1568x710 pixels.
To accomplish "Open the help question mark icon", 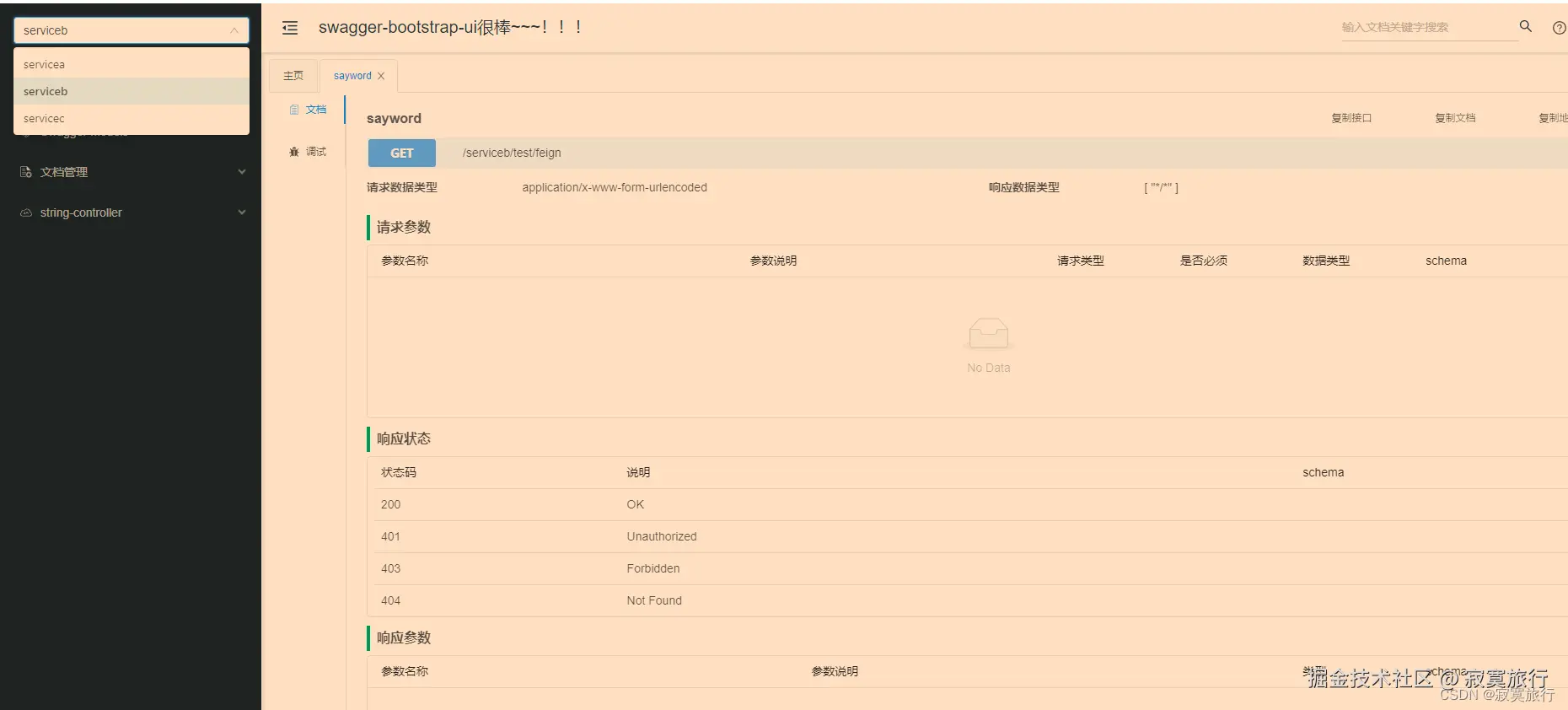I will point(1559,28).
